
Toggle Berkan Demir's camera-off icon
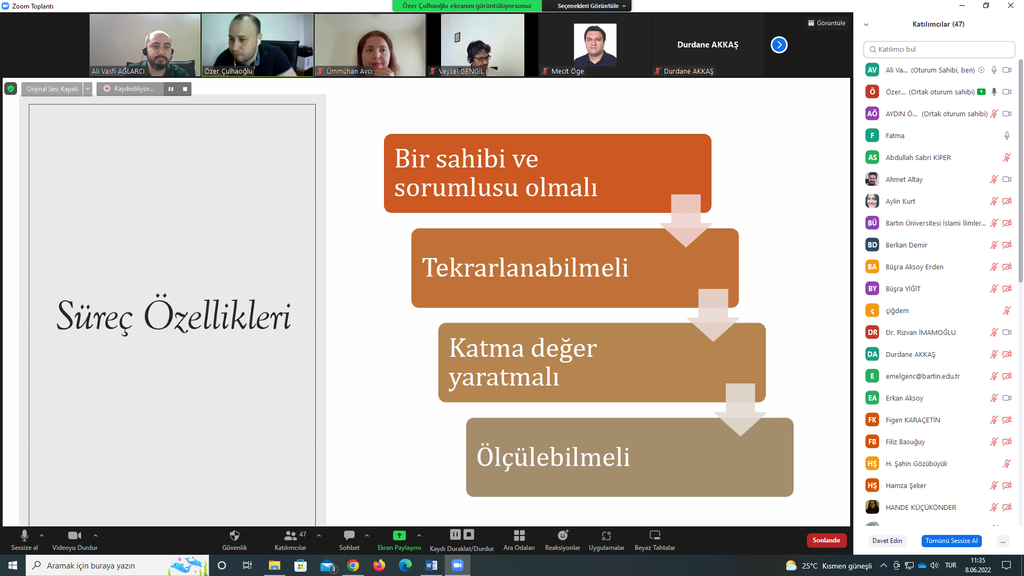click(1006, 245)
